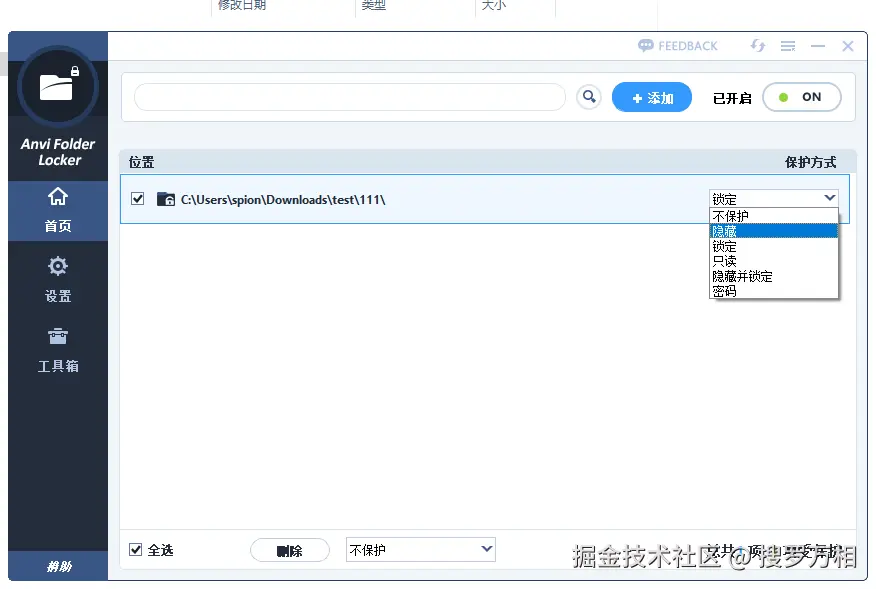Open the 设置 (Settings) page in sidebar
The height and width of the screenshot is (589, 876).
click(x=57, y=280)
